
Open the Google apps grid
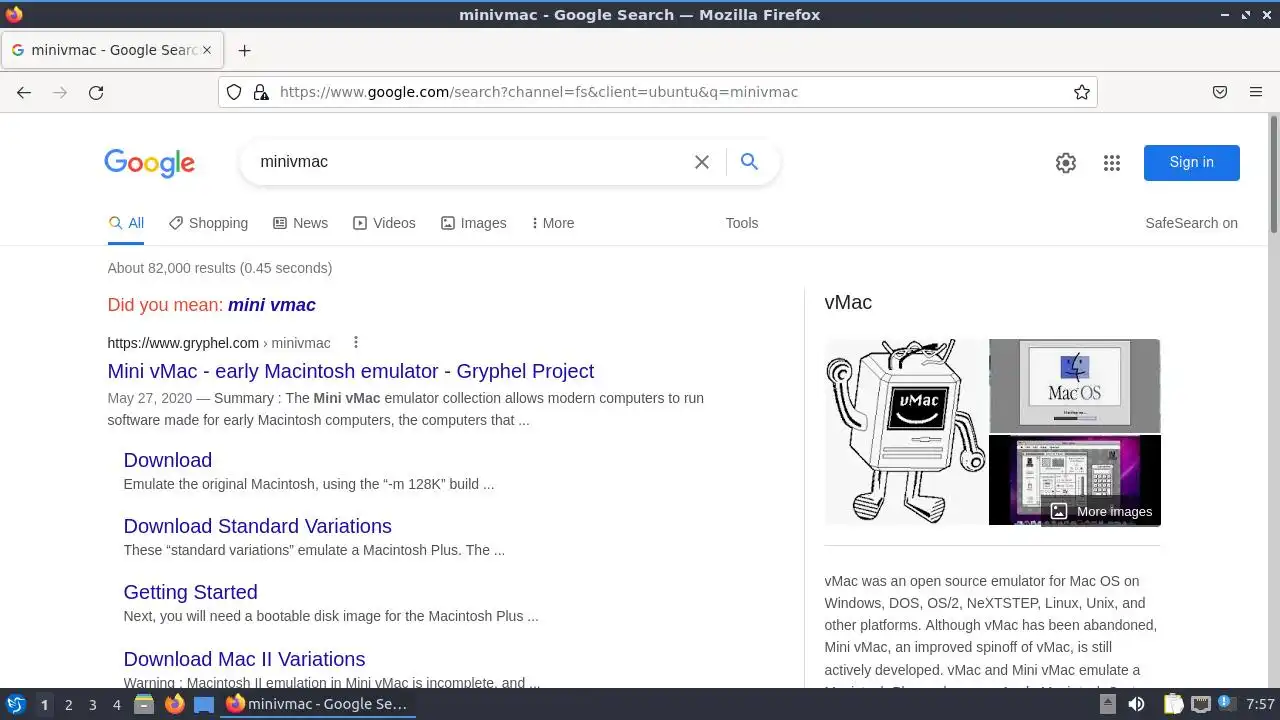point(1112,163)
